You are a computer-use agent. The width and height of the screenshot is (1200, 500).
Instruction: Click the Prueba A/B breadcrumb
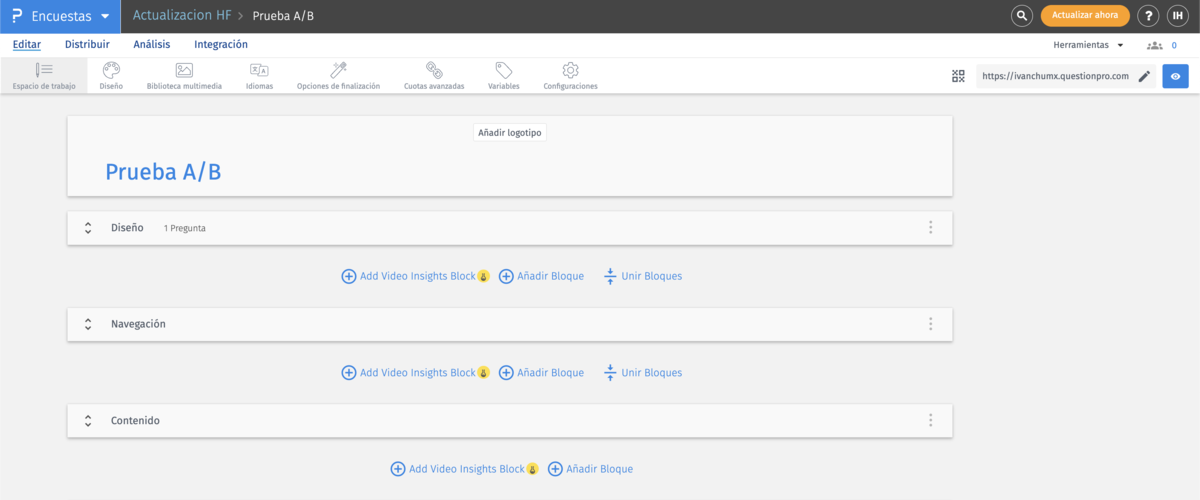click(284, 16)
